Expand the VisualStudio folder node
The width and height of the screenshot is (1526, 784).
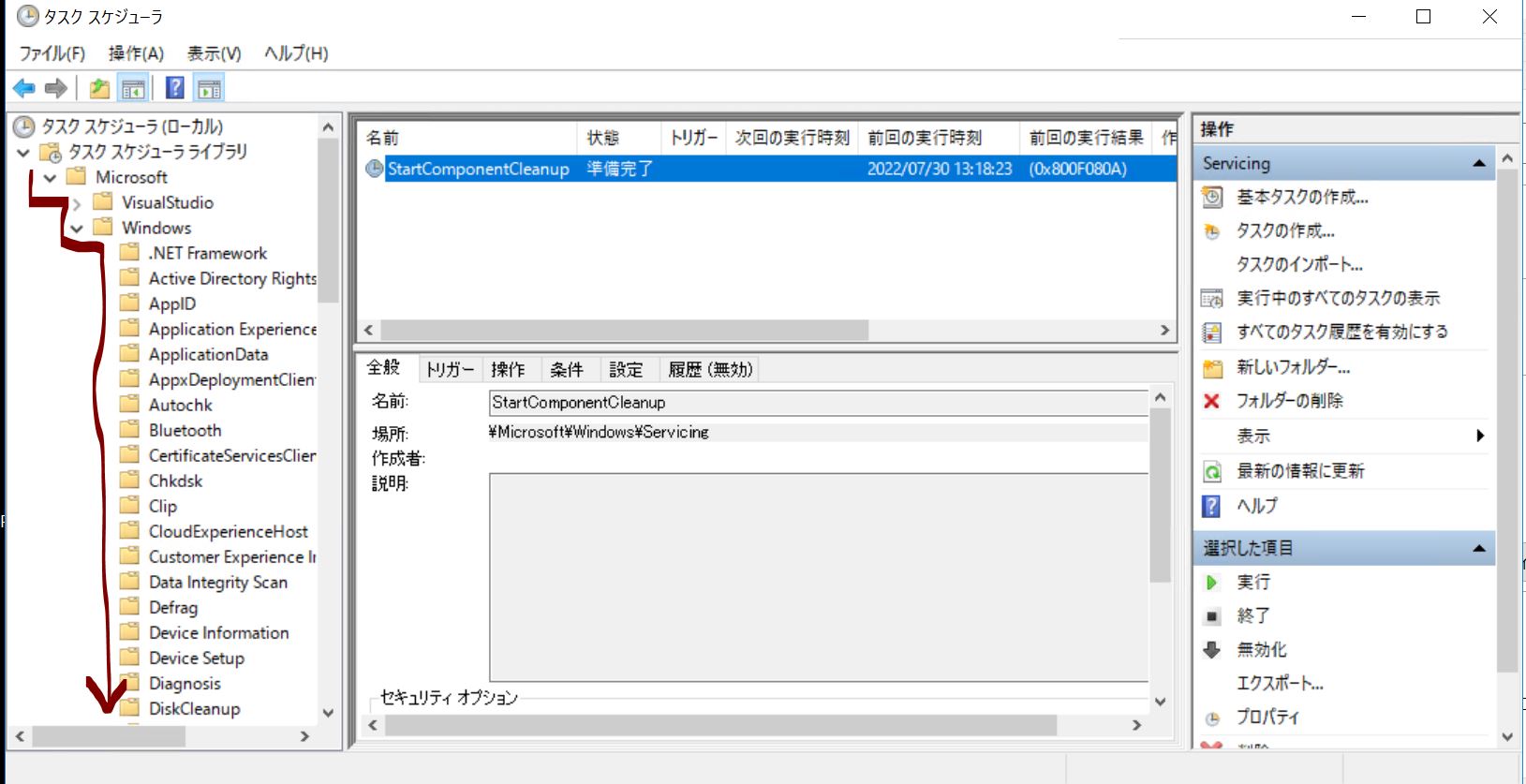pos(77,203)
